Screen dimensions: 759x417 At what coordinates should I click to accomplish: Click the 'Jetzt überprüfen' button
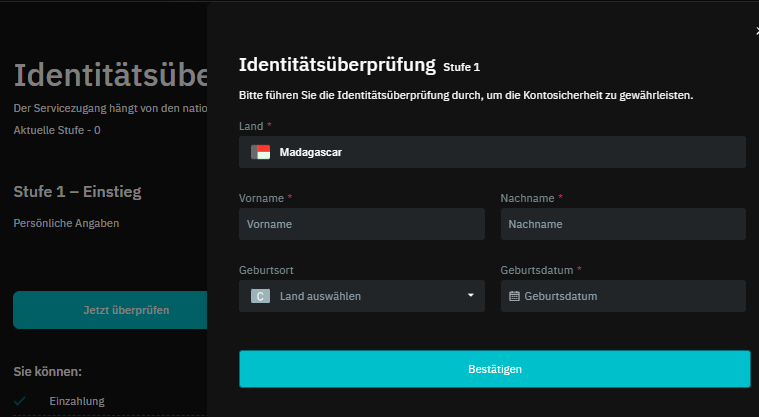point(110,310)
